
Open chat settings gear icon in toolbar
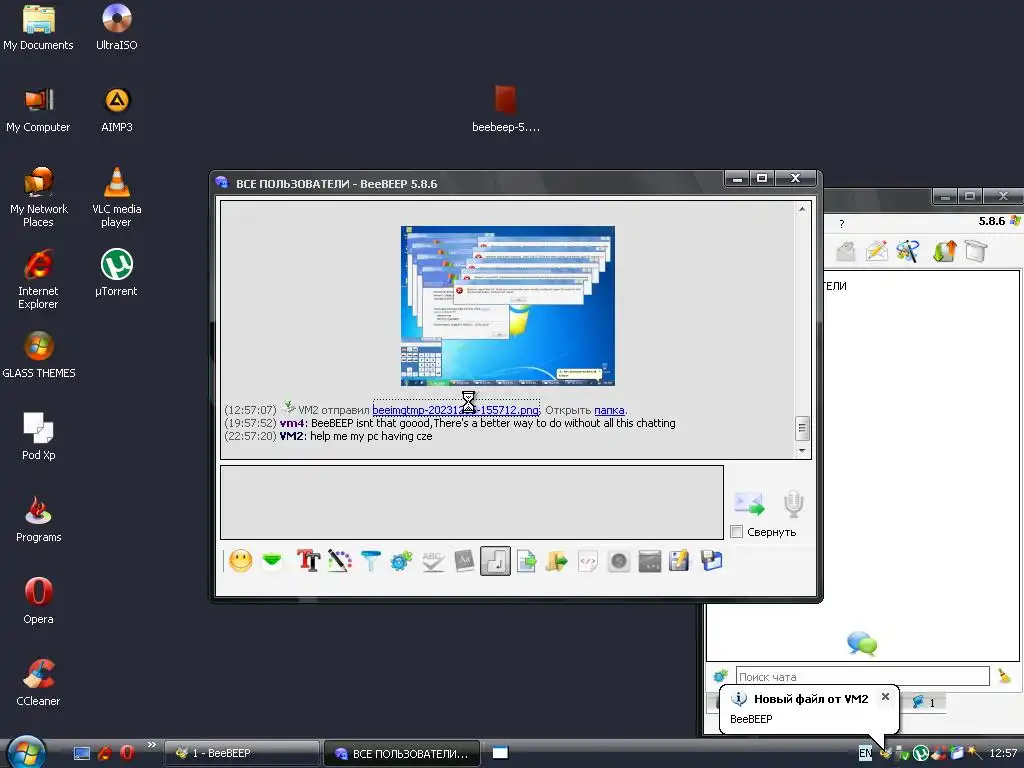[401, 561]
